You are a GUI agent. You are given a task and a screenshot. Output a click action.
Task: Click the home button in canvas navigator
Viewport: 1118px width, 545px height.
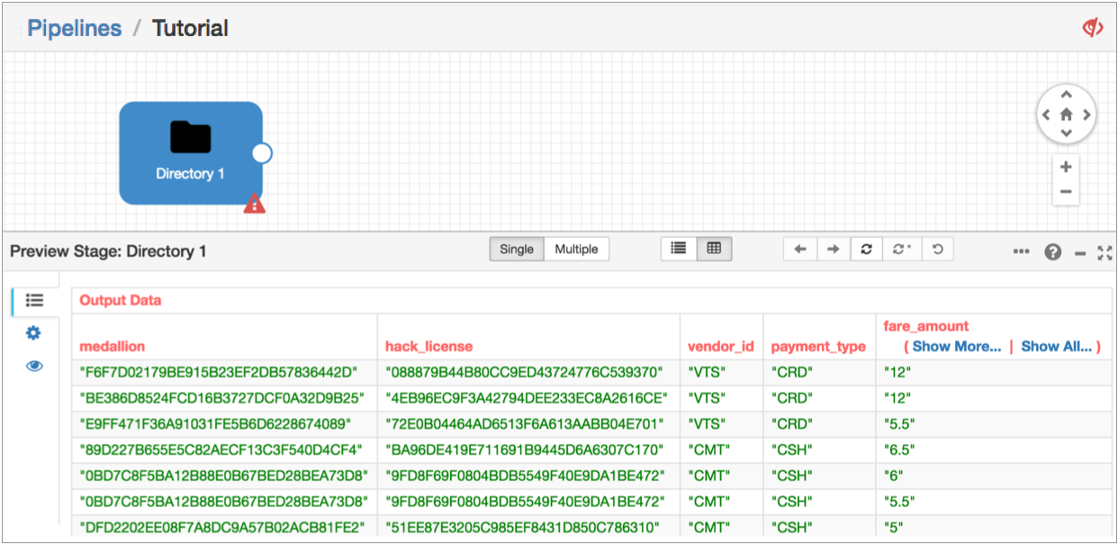click(x=1066, y=114)
